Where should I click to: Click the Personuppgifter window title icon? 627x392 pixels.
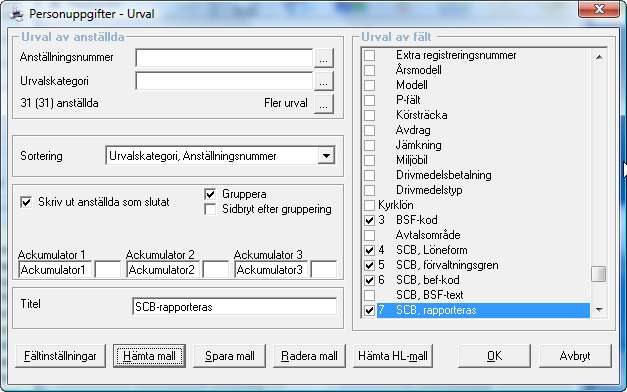pos(16,14)
